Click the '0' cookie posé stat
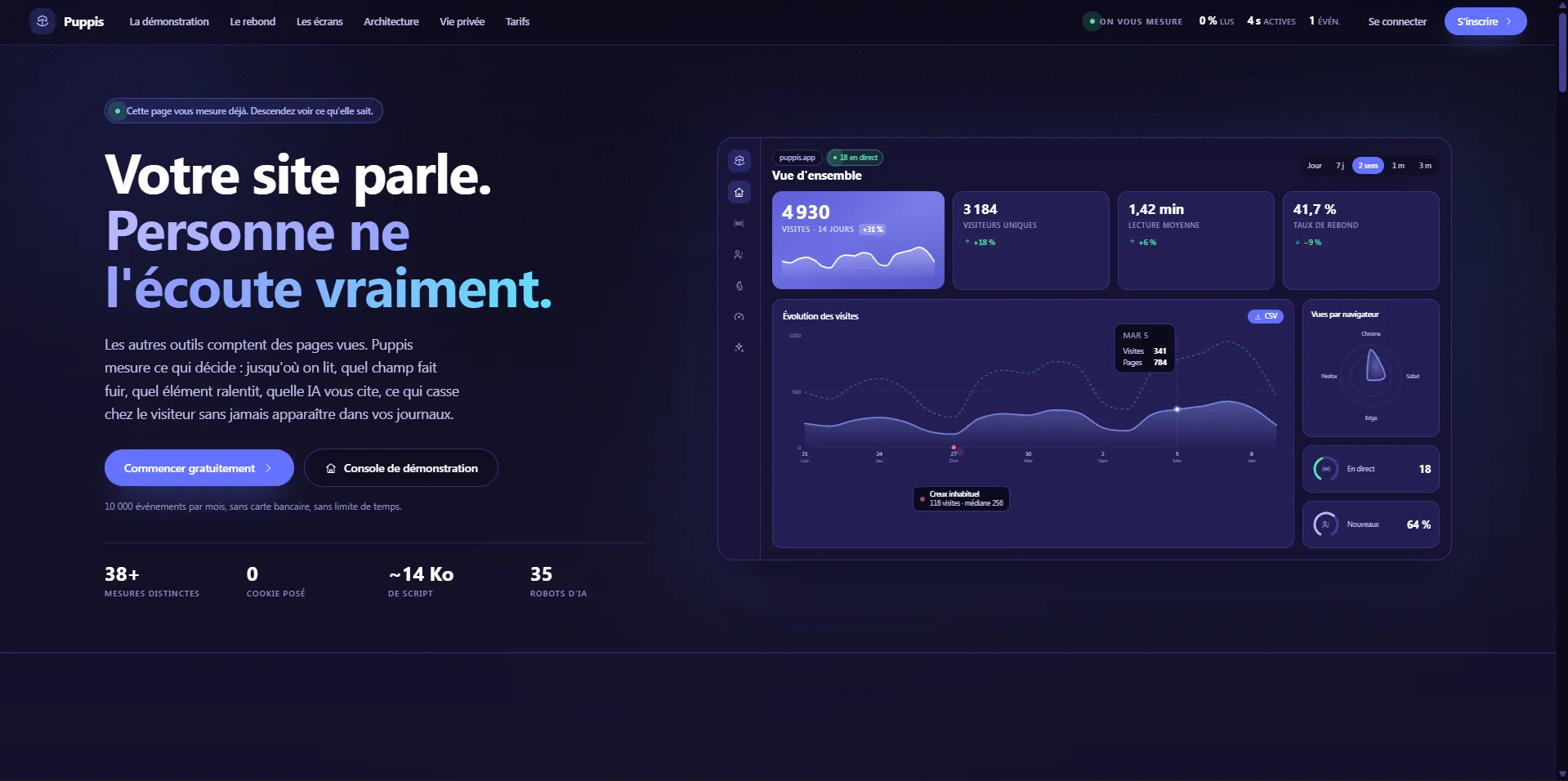 click(x=276, y=583)
